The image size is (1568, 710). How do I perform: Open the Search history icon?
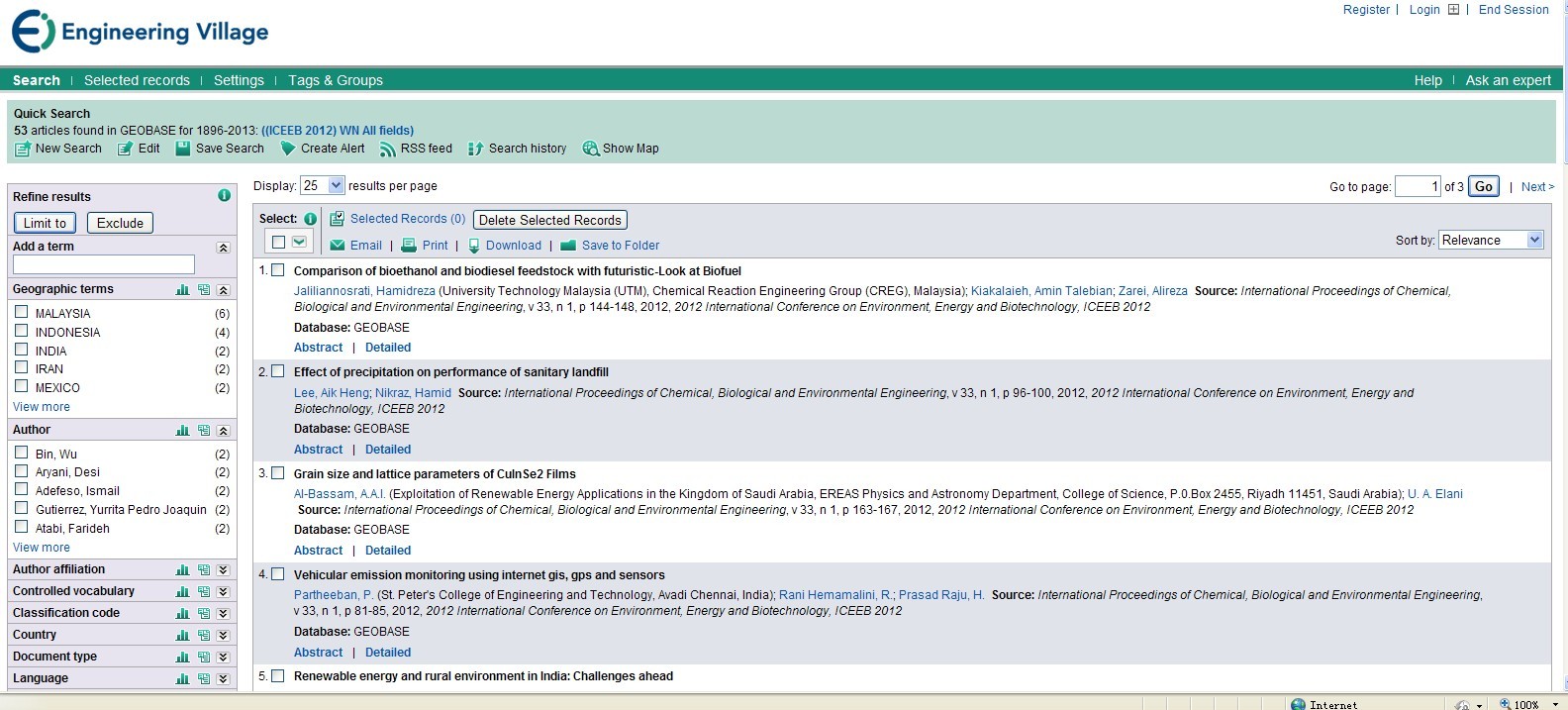[x=476, y=149]
